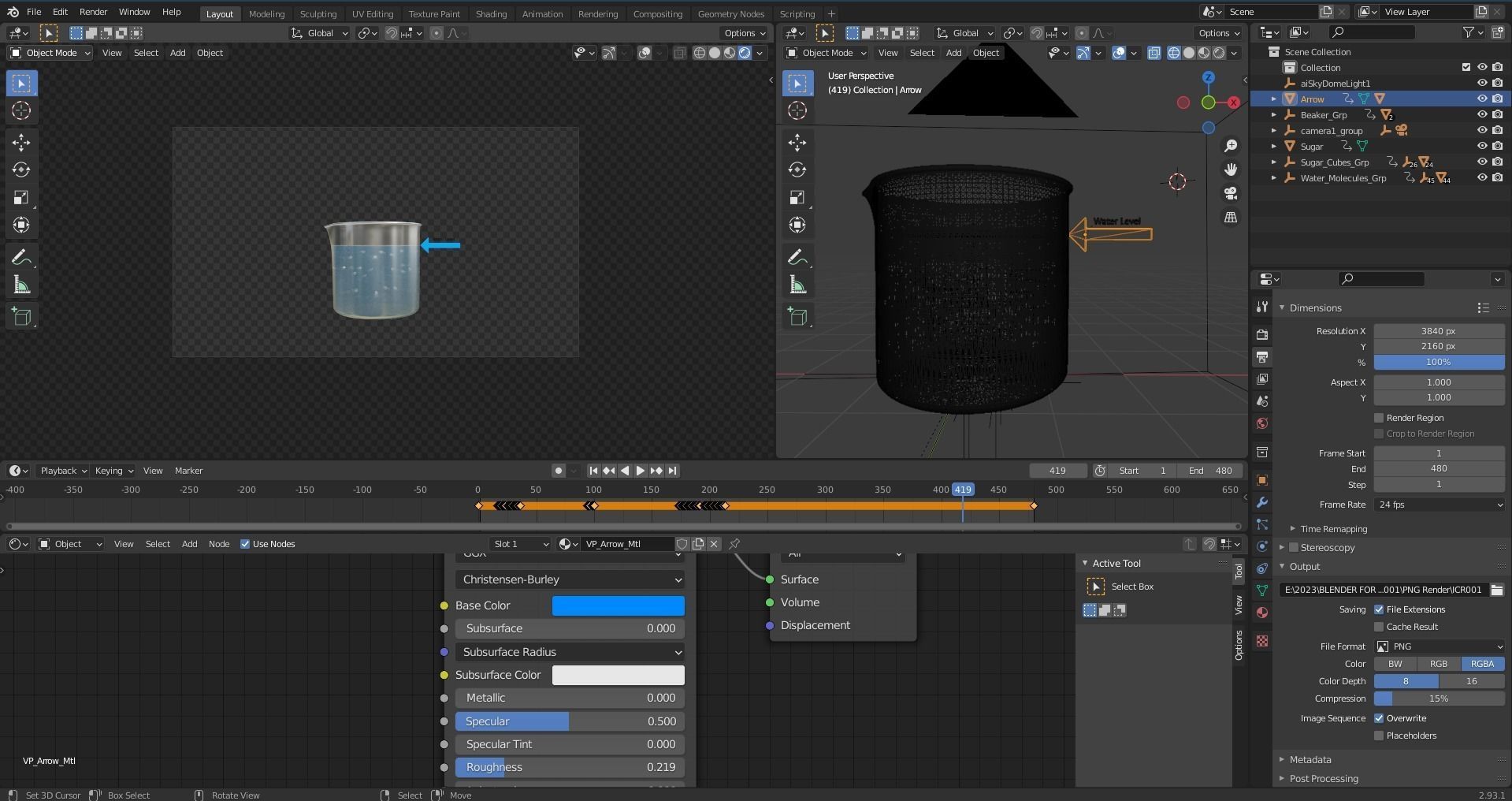The height and width of the screenshot is (801, 1512).
Task: Select the Measure tool in left viewport
Action: coord(21,285)
